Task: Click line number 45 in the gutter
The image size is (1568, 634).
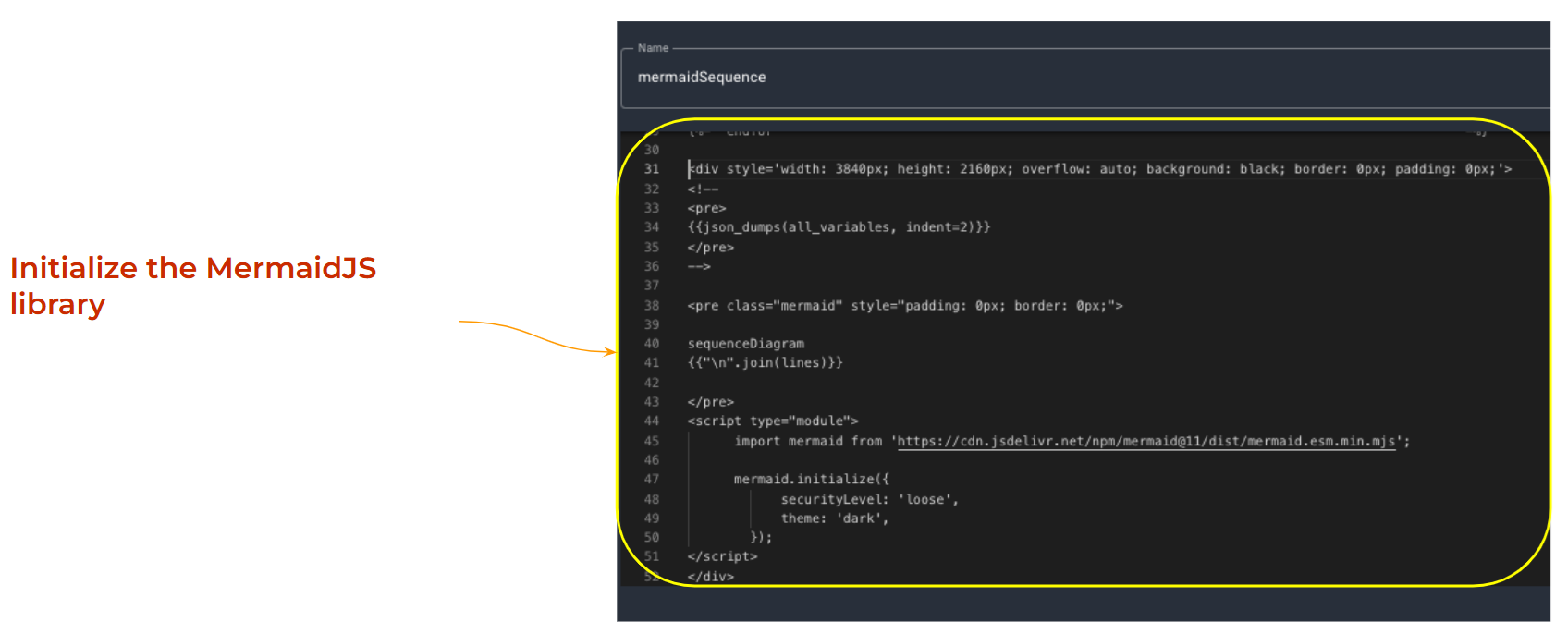Action: (x=652, y=442)
